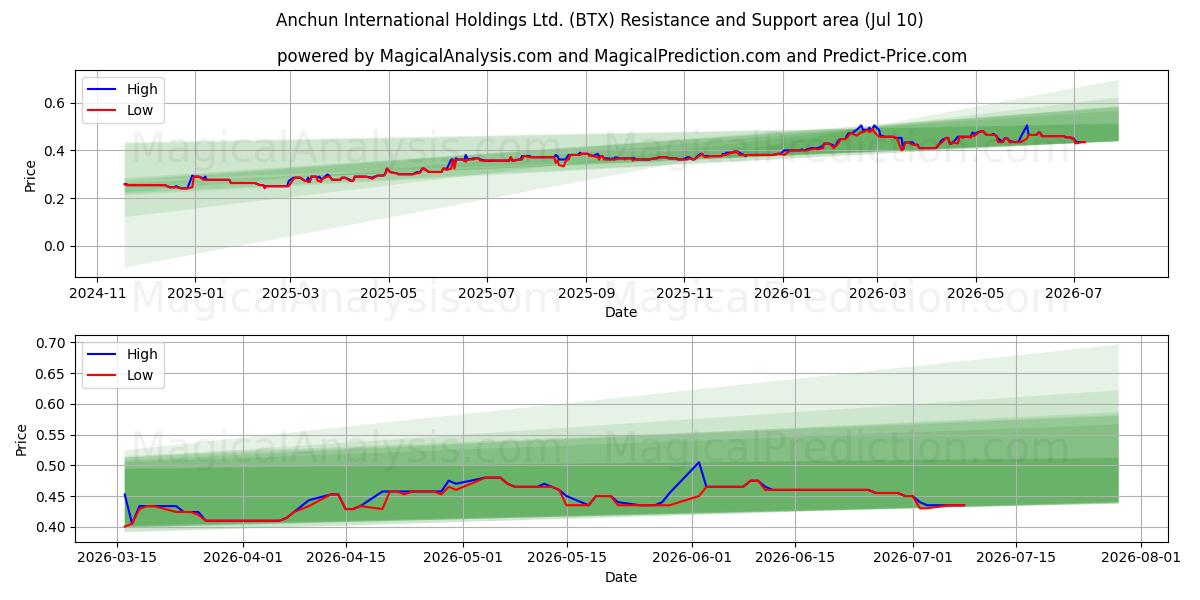The width and height of the screenshot is (1200, 600).
Task: Click the blue High peak near 2026-06-01 in bottom chart
Action: (x=699, y=462)
